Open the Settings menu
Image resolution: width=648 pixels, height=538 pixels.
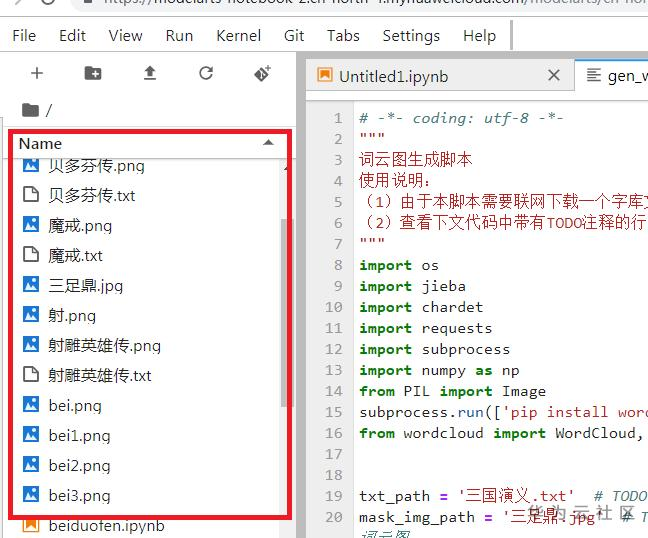click(411, 36)
